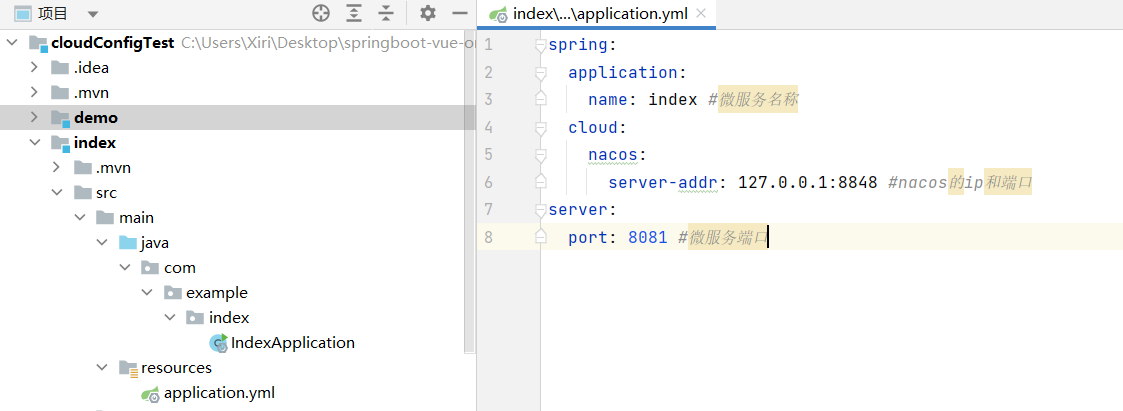Click the demo module folder icon
The image size is (1123, 411).
(60, 118)
